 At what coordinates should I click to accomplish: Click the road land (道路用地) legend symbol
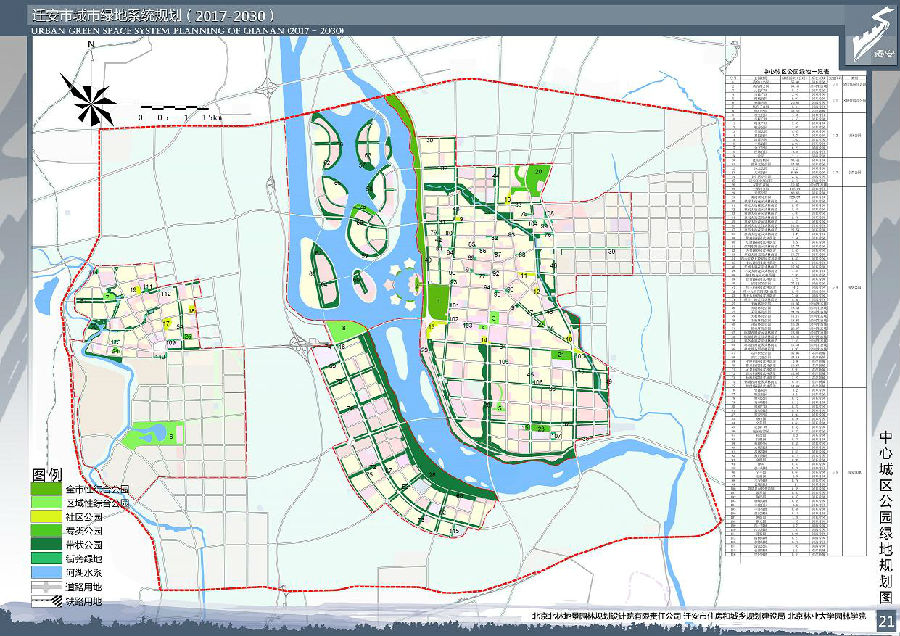click(47, 588)
